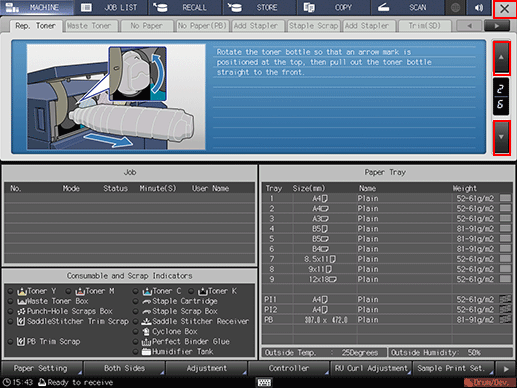Click the Staple Scrap Box icon

click(147, 312)
